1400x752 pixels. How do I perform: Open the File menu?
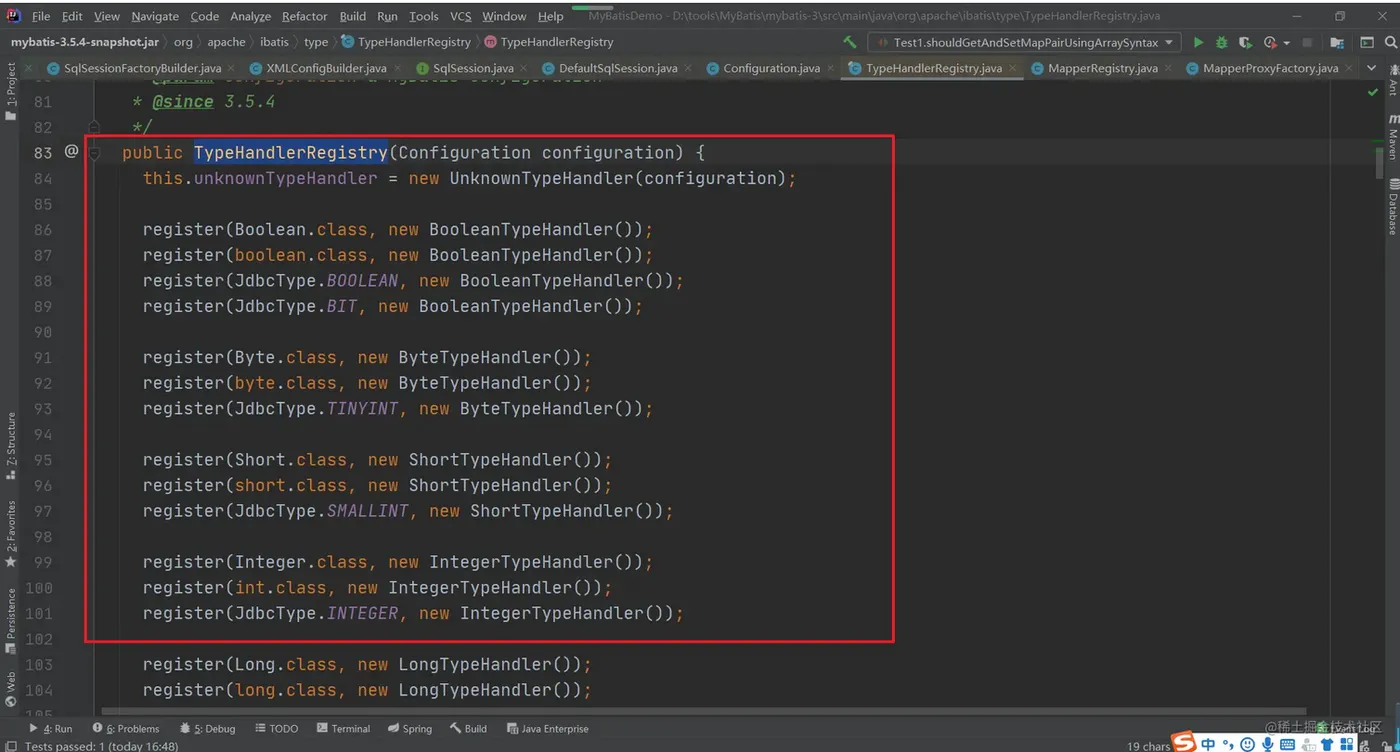click(41, 16)
